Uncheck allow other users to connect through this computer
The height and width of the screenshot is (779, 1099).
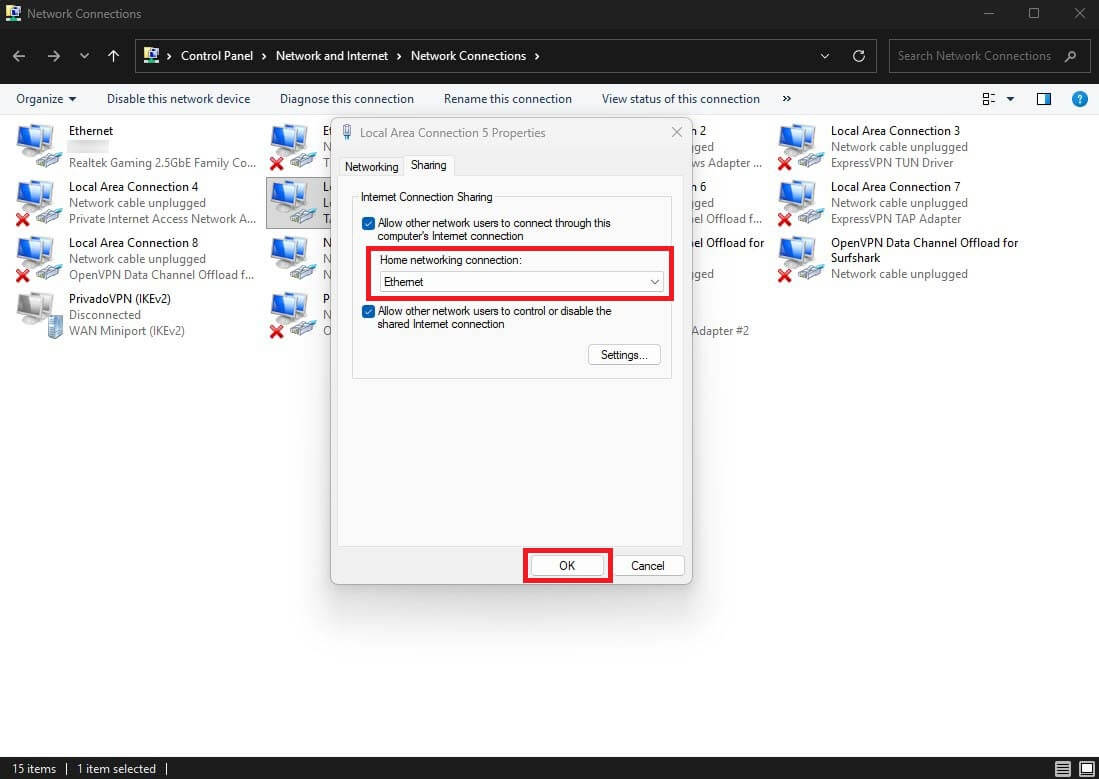coord(369,223)
